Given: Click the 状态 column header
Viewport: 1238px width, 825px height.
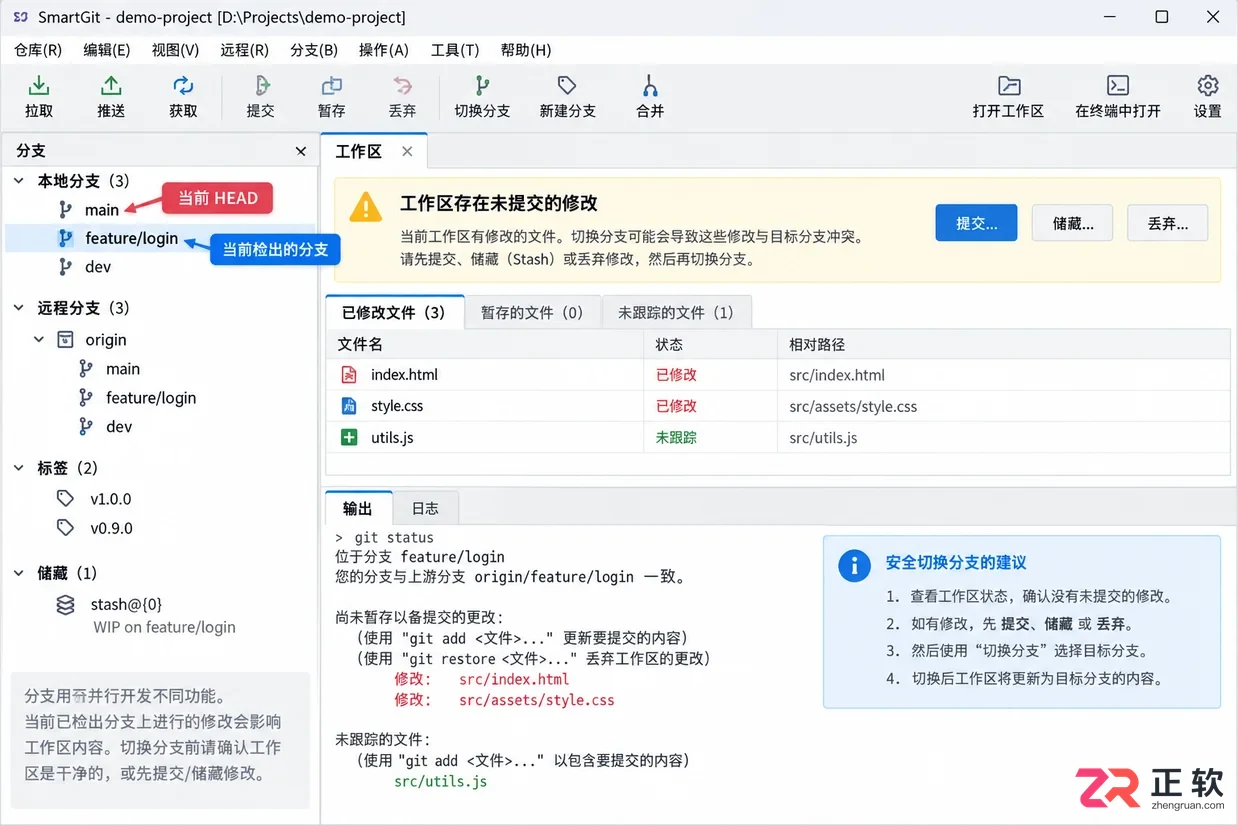Looking at the screenshot, I should click(709, 344).
